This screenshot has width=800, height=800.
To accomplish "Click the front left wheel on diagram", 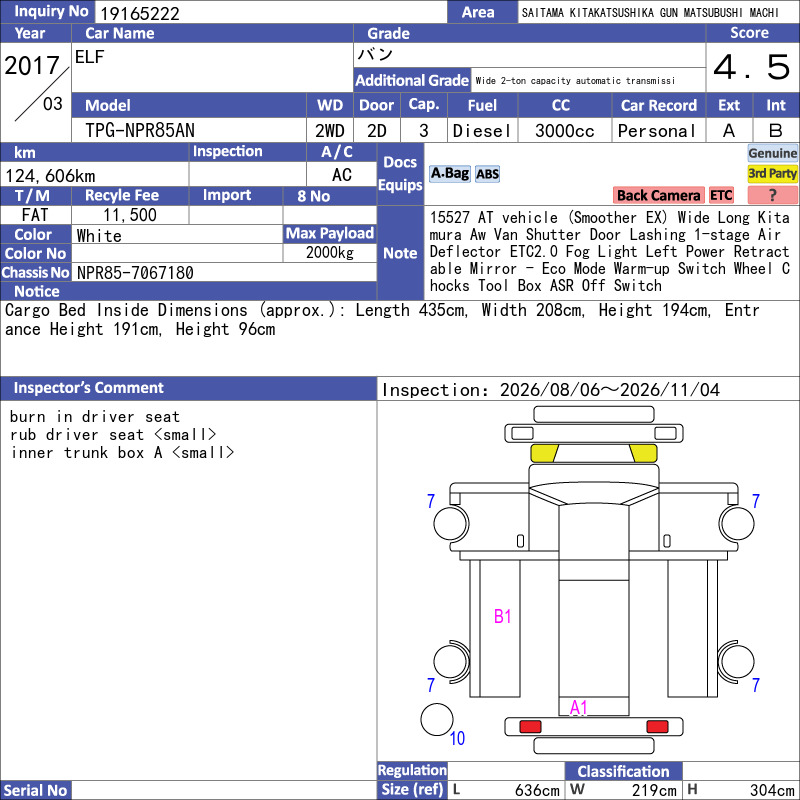I will 451,523.
